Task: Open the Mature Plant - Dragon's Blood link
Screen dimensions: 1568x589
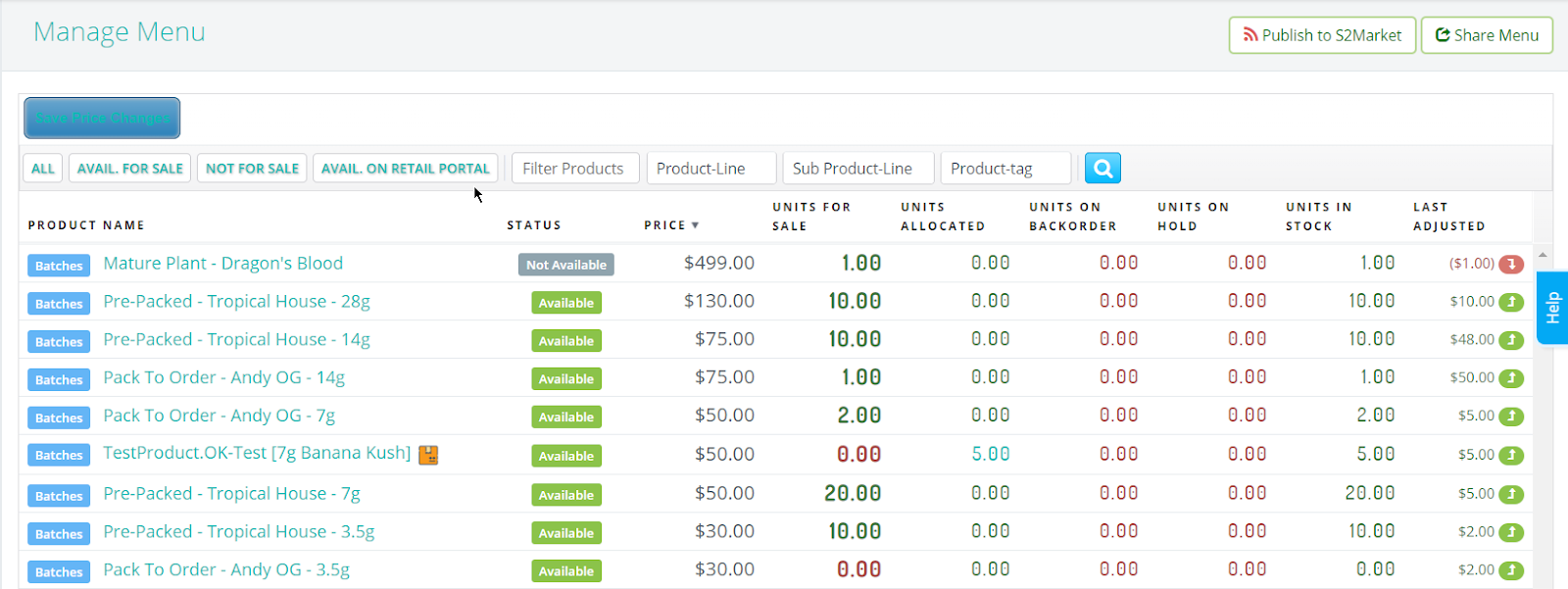Action: (222, 264)
